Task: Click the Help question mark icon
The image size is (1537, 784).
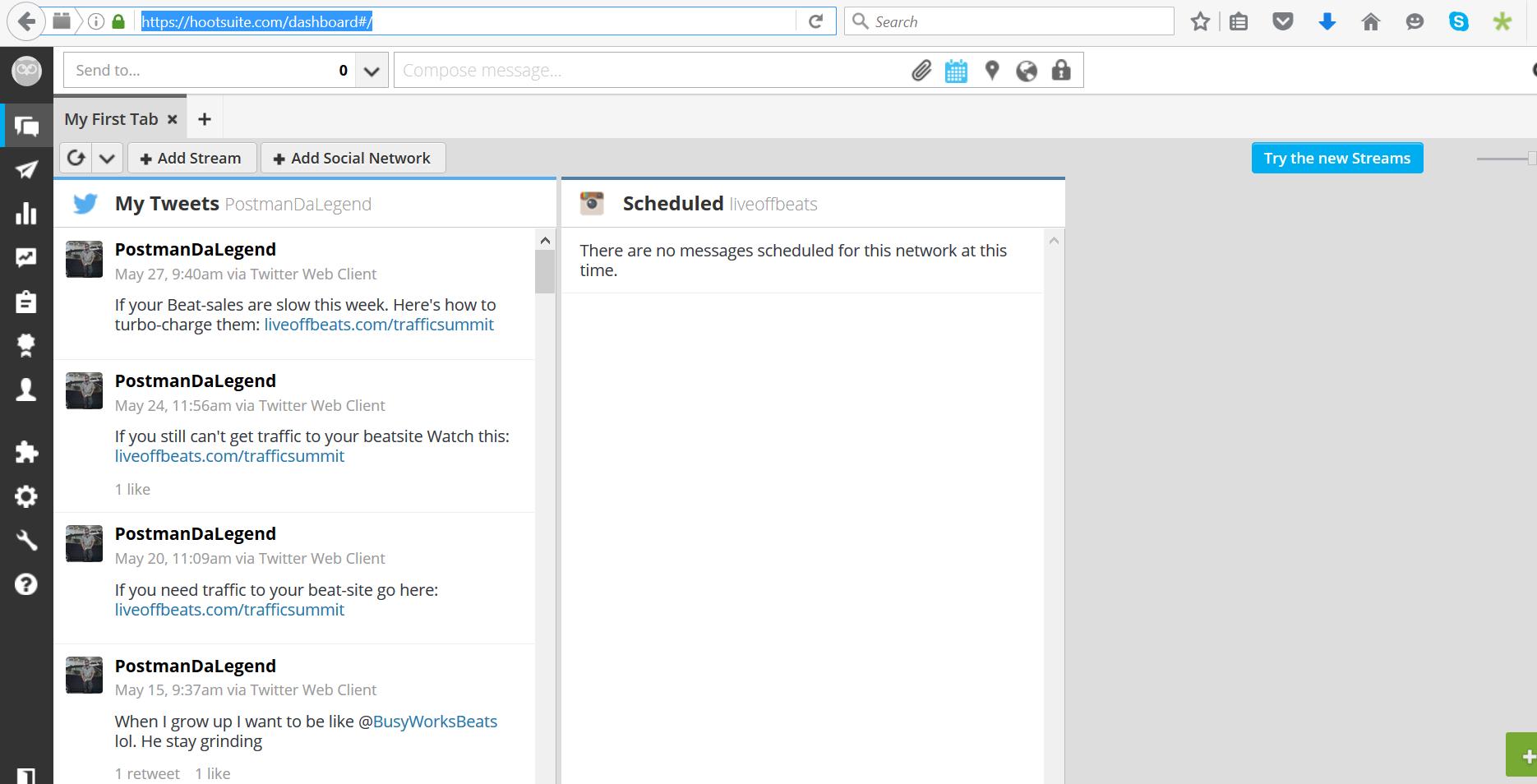Action: (x=27, y=584)
